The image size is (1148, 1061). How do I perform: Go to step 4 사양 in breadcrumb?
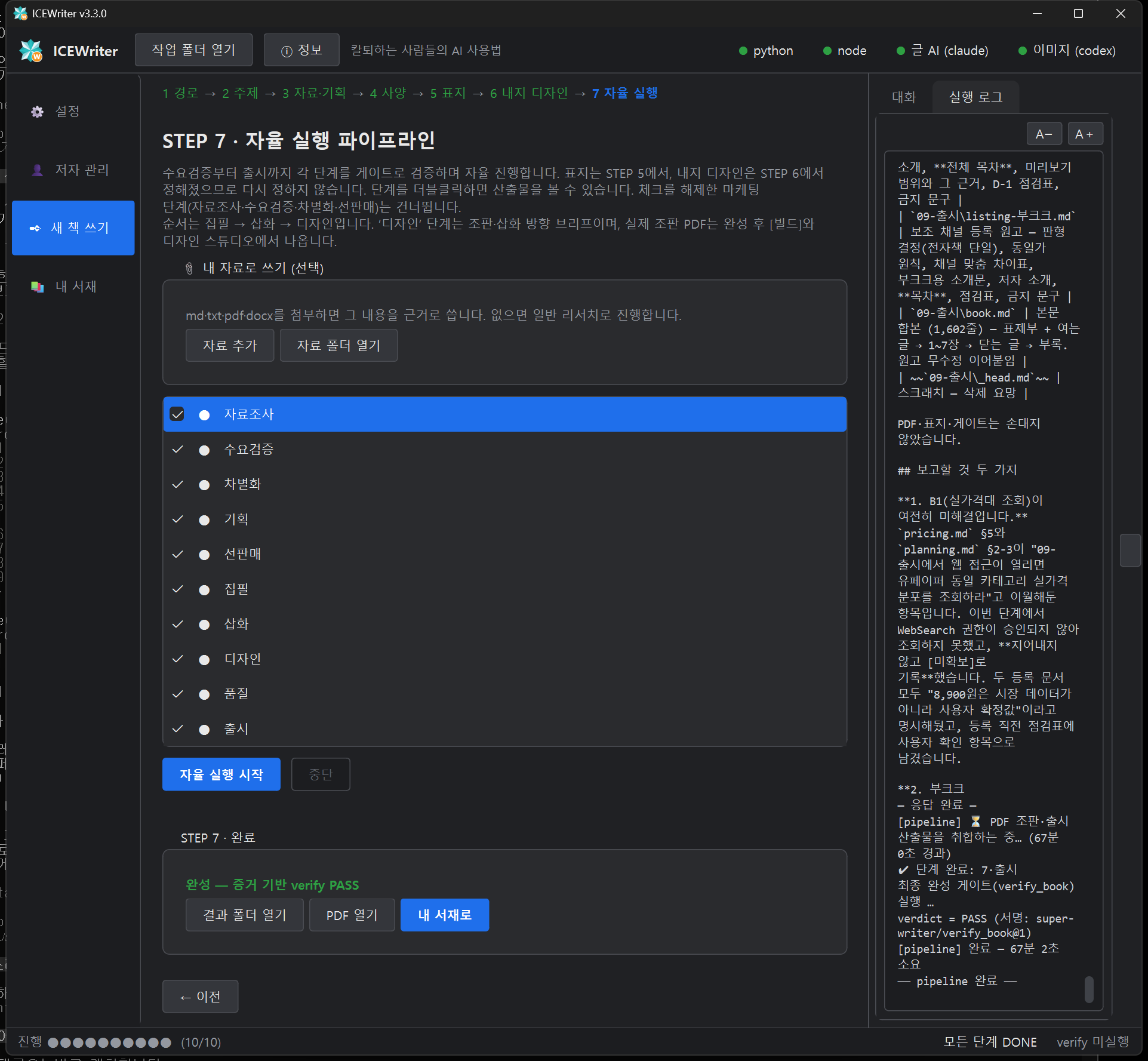(x=388, y=93)
